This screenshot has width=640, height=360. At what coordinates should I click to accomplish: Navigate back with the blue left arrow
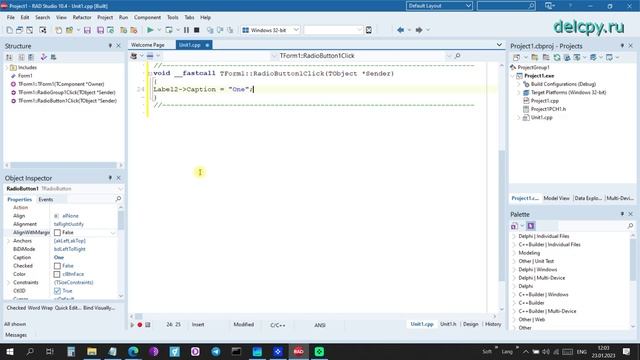pyautogui.click(x=400, y=30)
